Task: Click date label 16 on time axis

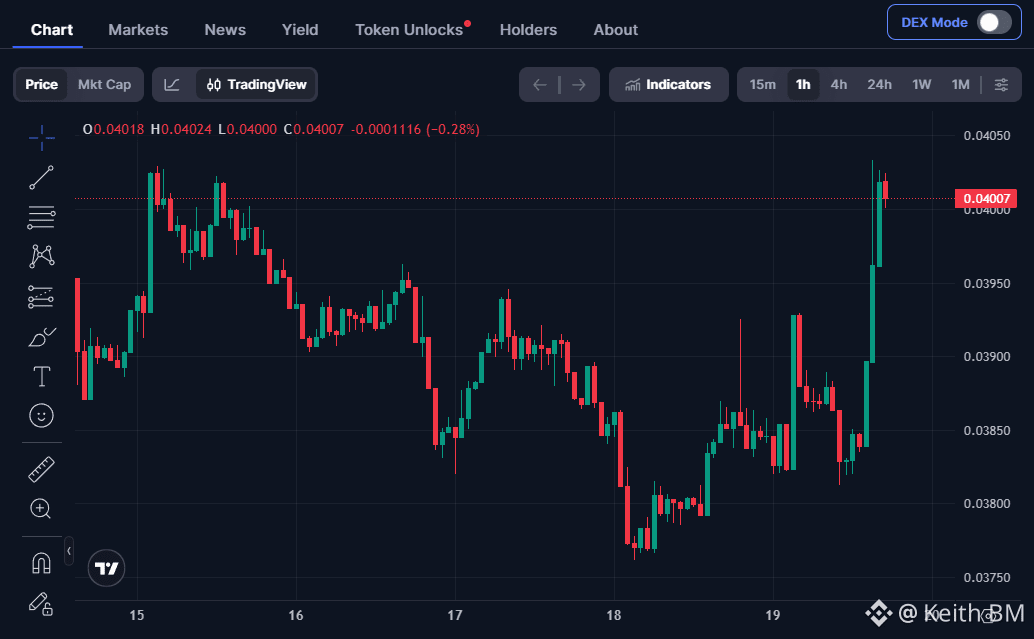Action: pos(296,615)
